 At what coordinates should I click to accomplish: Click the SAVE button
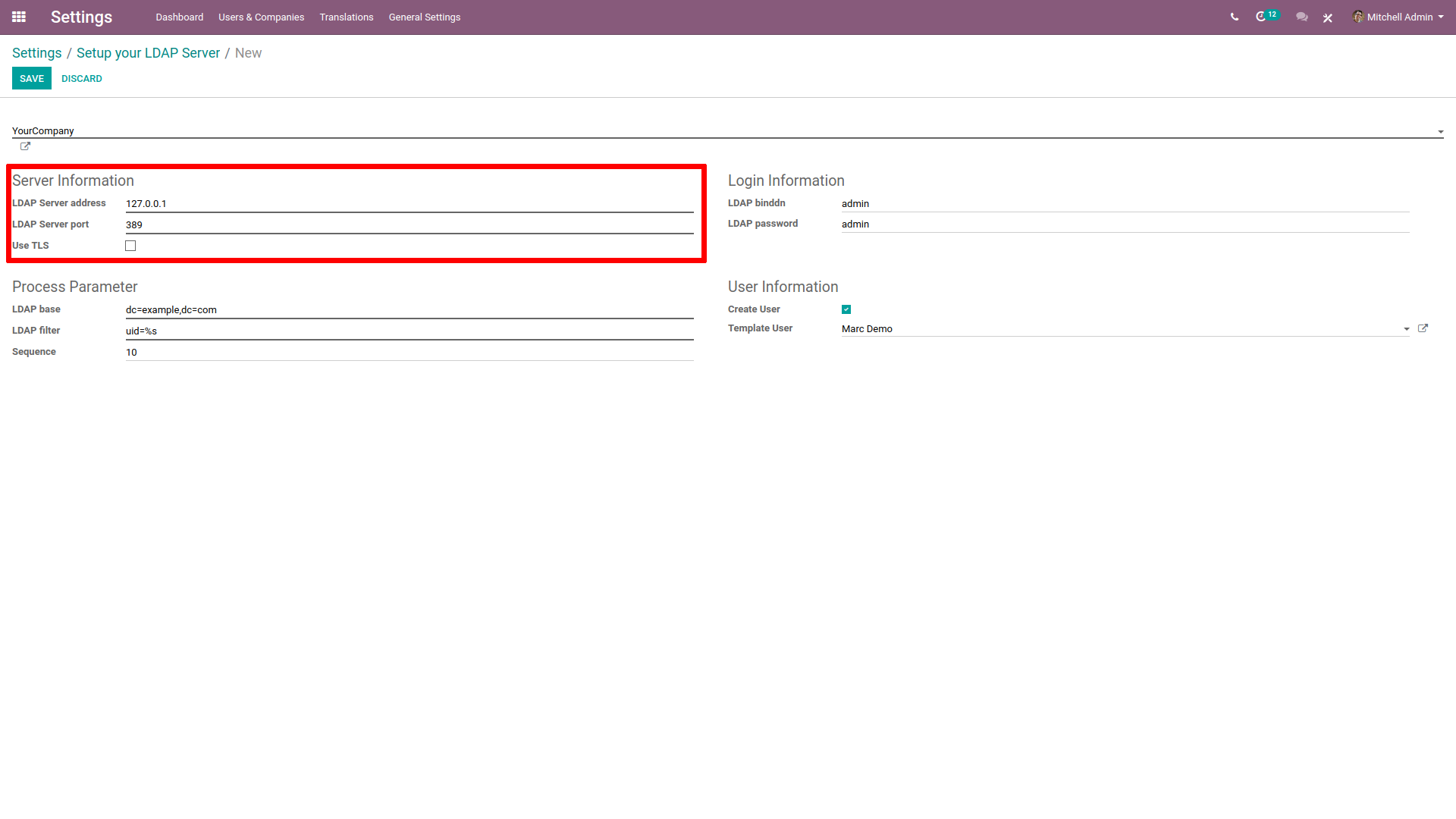[x=32, y=78]
